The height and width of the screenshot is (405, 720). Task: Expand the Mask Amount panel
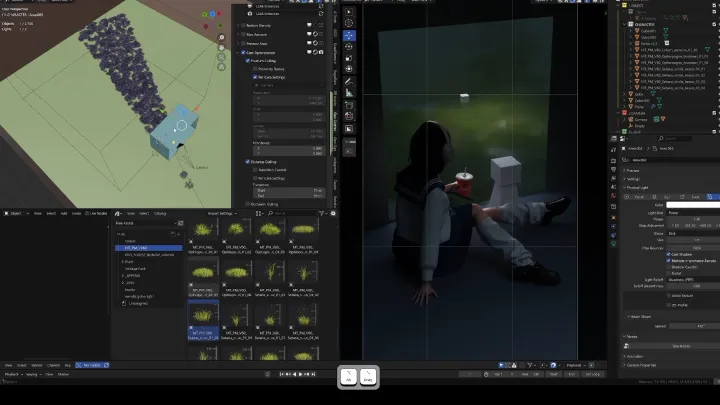[238, 34]
